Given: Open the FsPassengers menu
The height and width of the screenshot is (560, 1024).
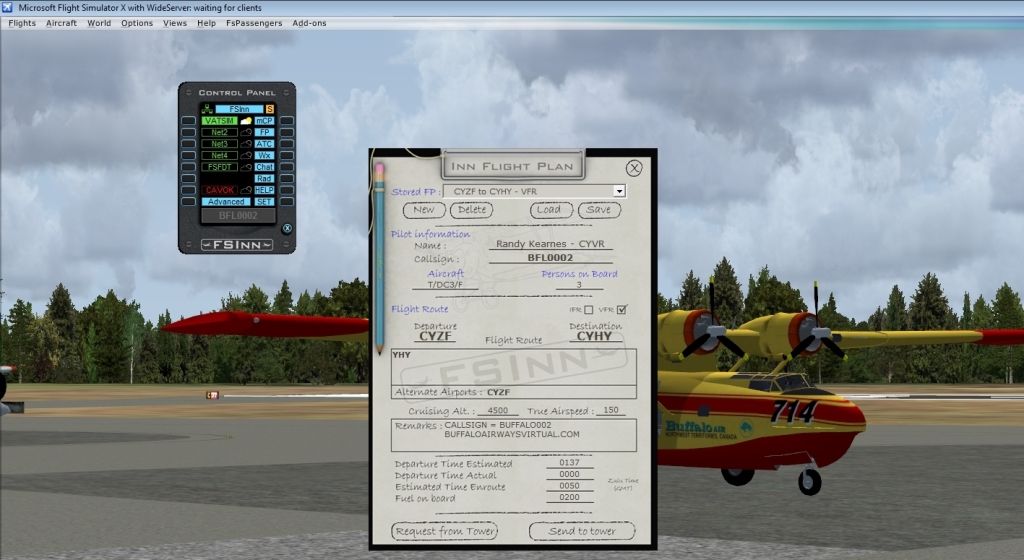Looking at the screenshot, I should 254,23.
